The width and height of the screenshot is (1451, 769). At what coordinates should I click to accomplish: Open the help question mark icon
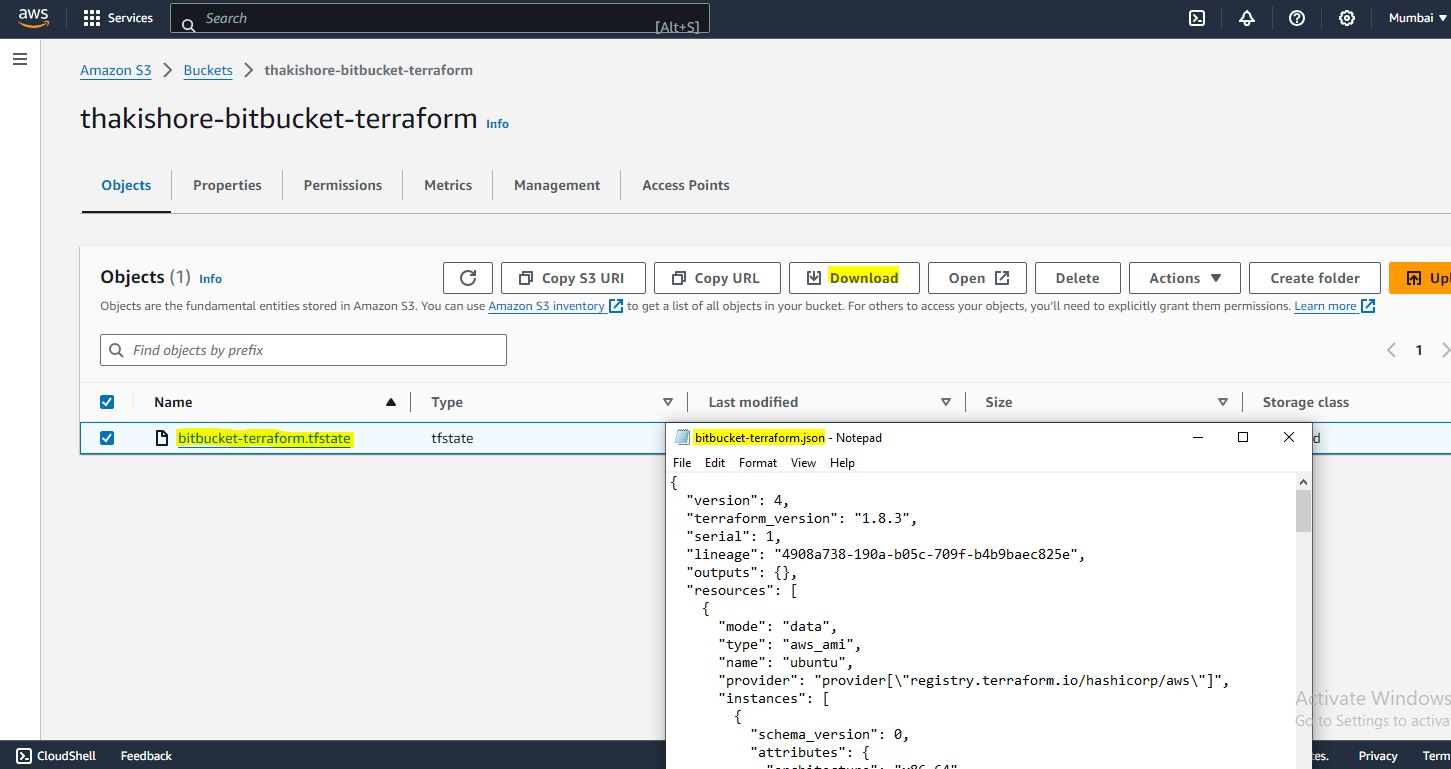[x=1297, y=18]
